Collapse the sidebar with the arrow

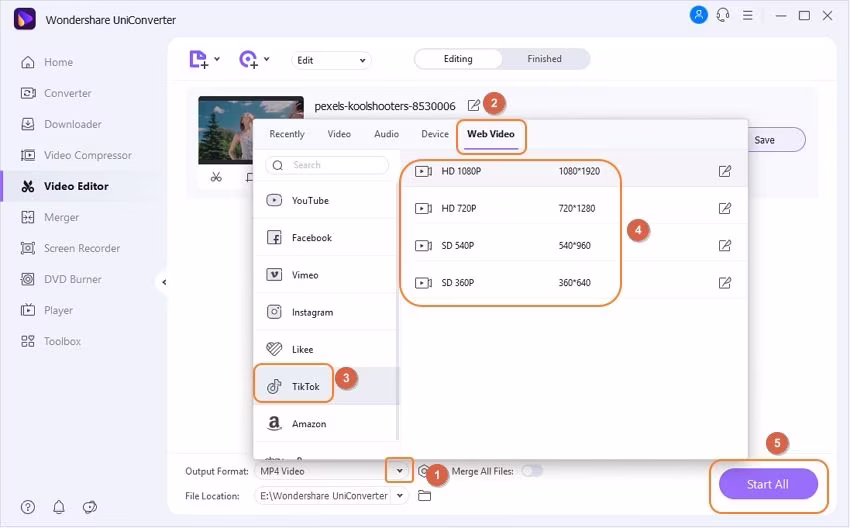click(164, 282)
